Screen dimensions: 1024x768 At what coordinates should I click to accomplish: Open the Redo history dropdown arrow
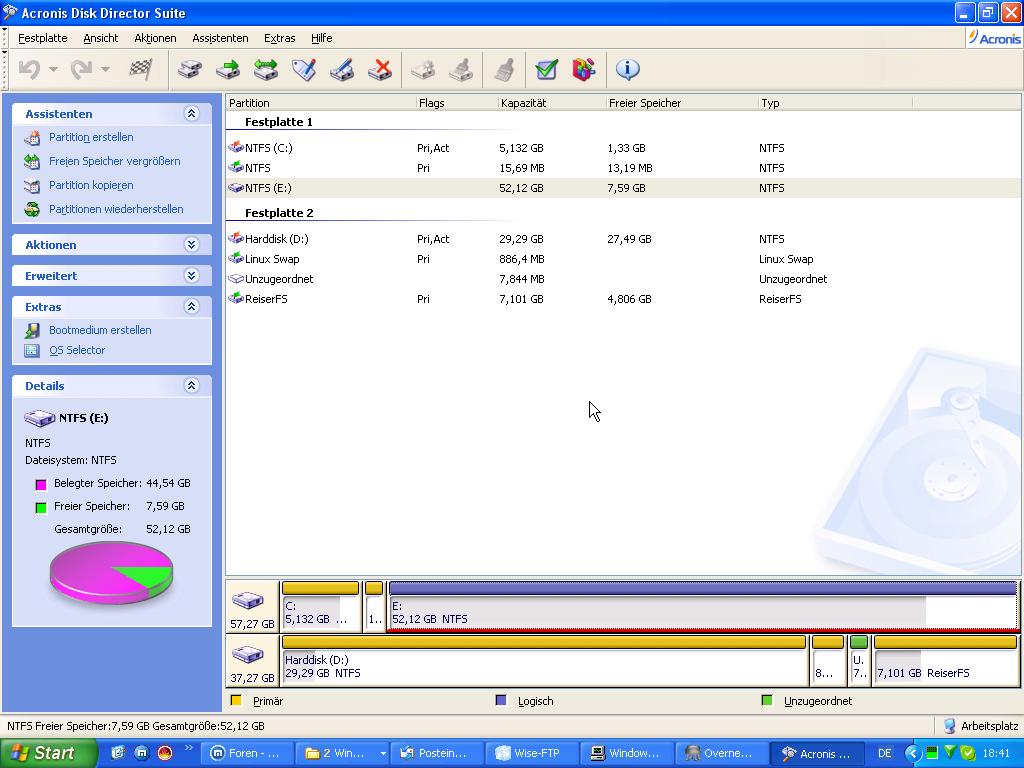pos(106,69)
